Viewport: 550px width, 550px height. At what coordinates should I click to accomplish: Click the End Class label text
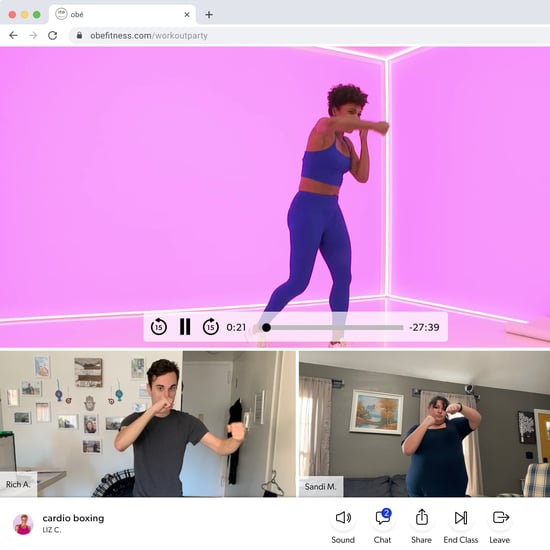point(461,539)
